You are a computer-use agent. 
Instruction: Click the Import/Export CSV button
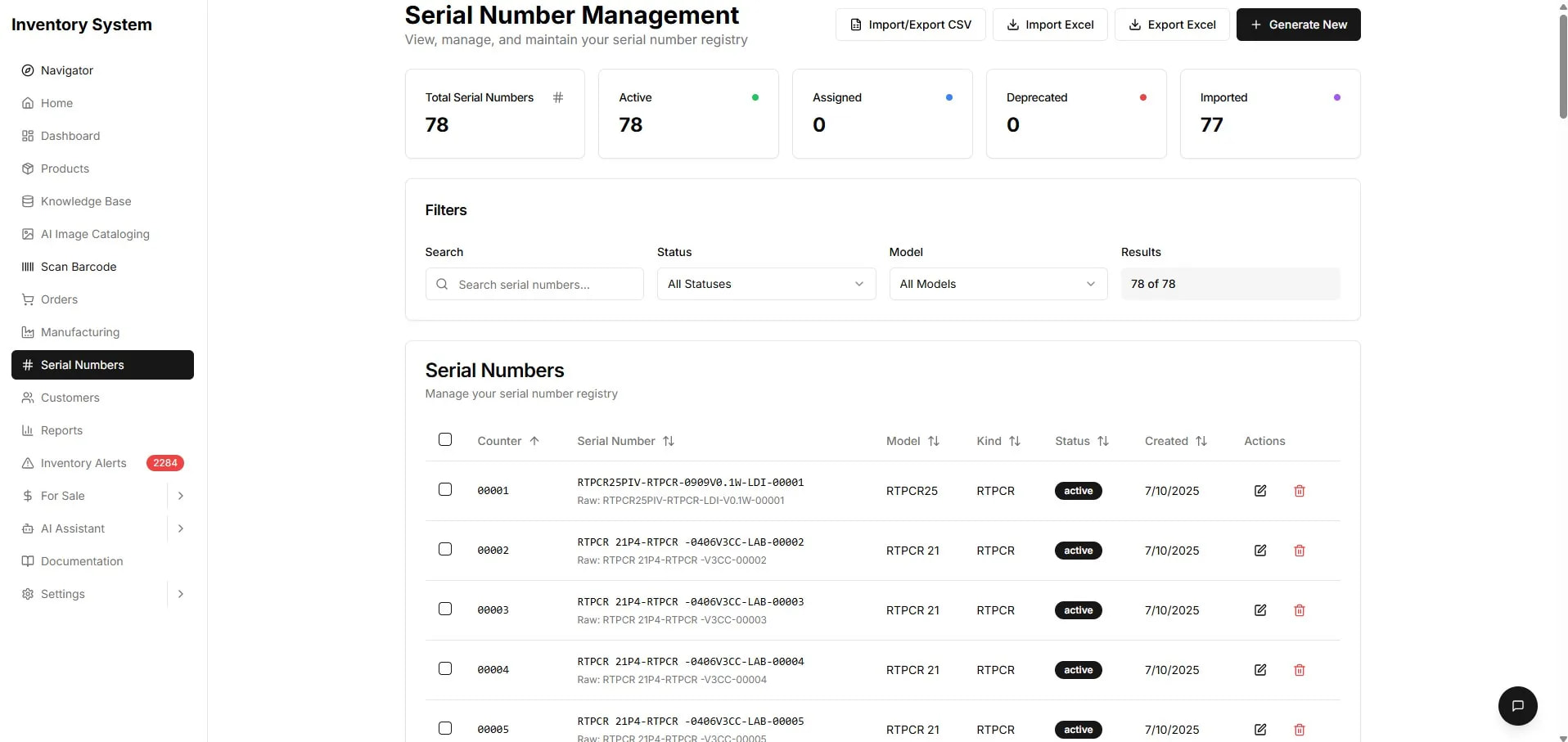point(910,25)
